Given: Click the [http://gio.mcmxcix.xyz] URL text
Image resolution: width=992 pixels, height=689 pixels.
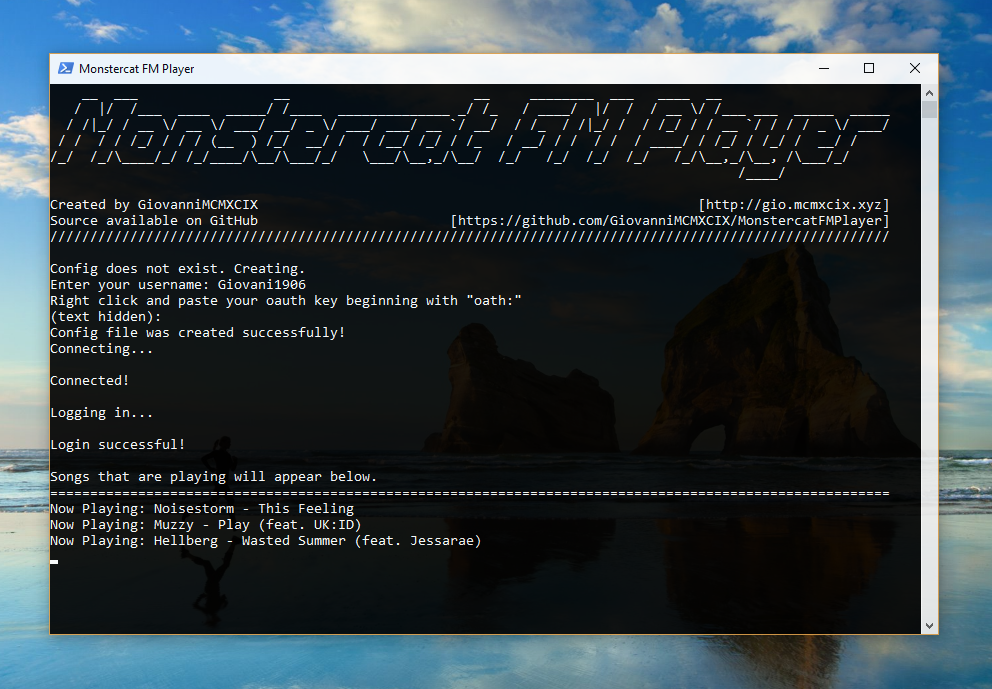Looking at the screenshot, I should 794,204.
